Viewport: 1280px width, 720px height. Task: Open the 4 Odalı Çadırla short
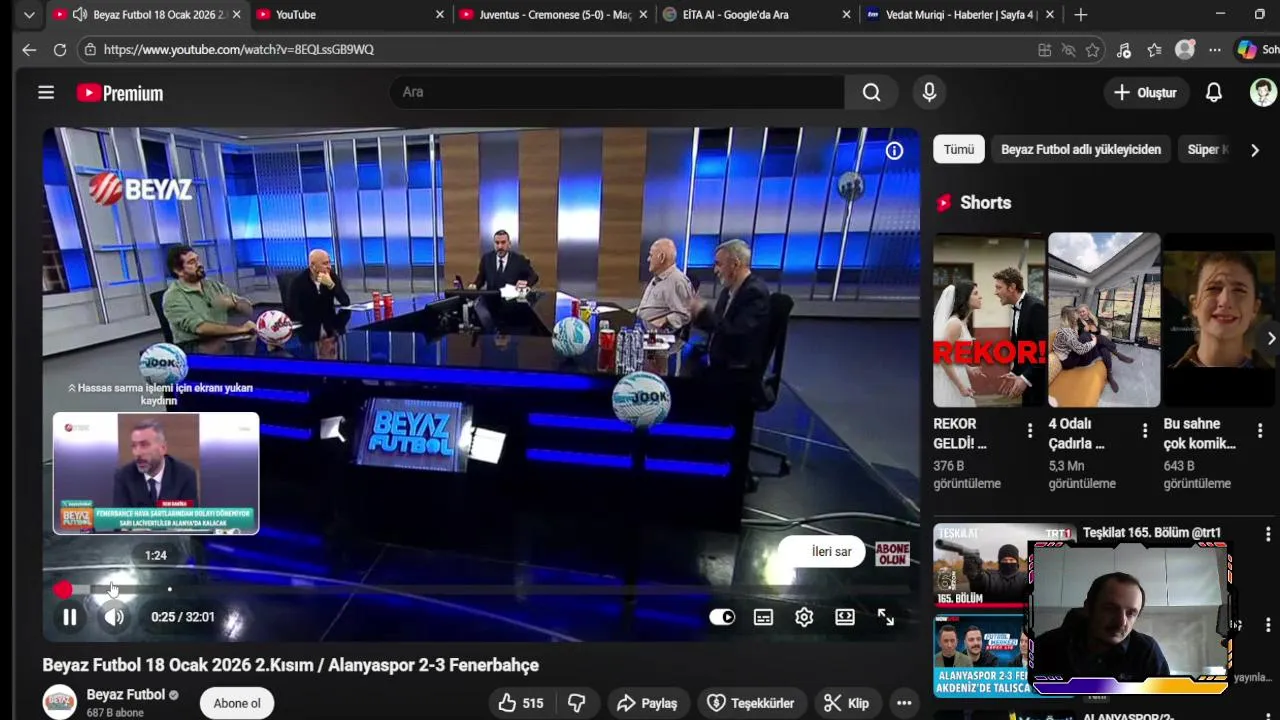[1104, 320]
